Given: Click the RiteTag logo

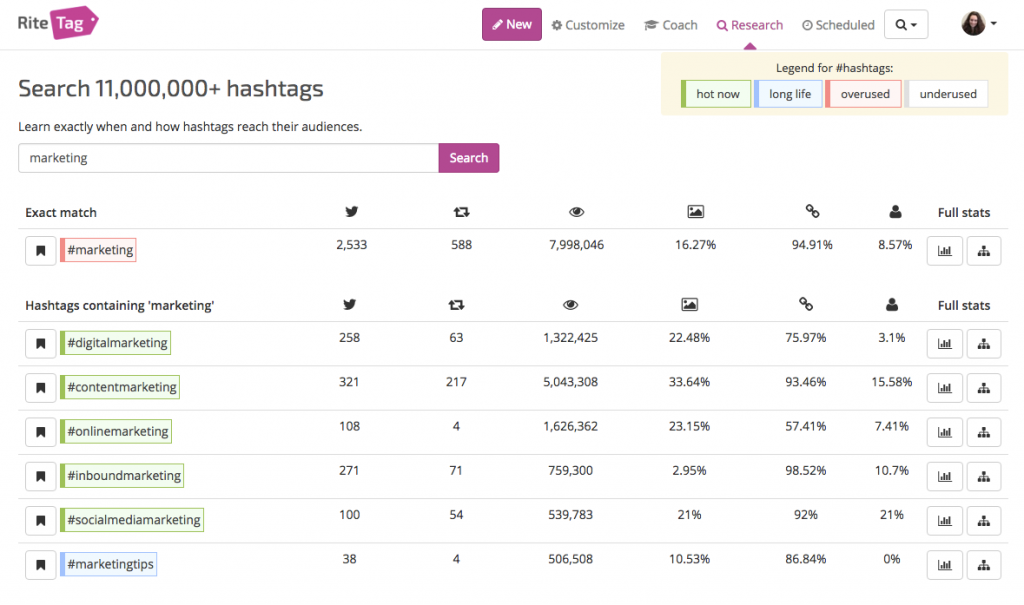Looking at the screenshot, I should [x=58, y=23].
